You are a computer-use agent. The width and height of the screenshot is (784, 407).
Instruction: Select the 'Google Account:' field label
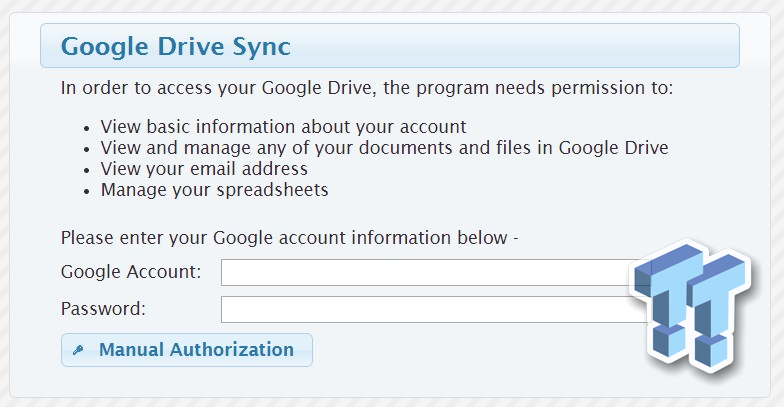pos(131,272)
